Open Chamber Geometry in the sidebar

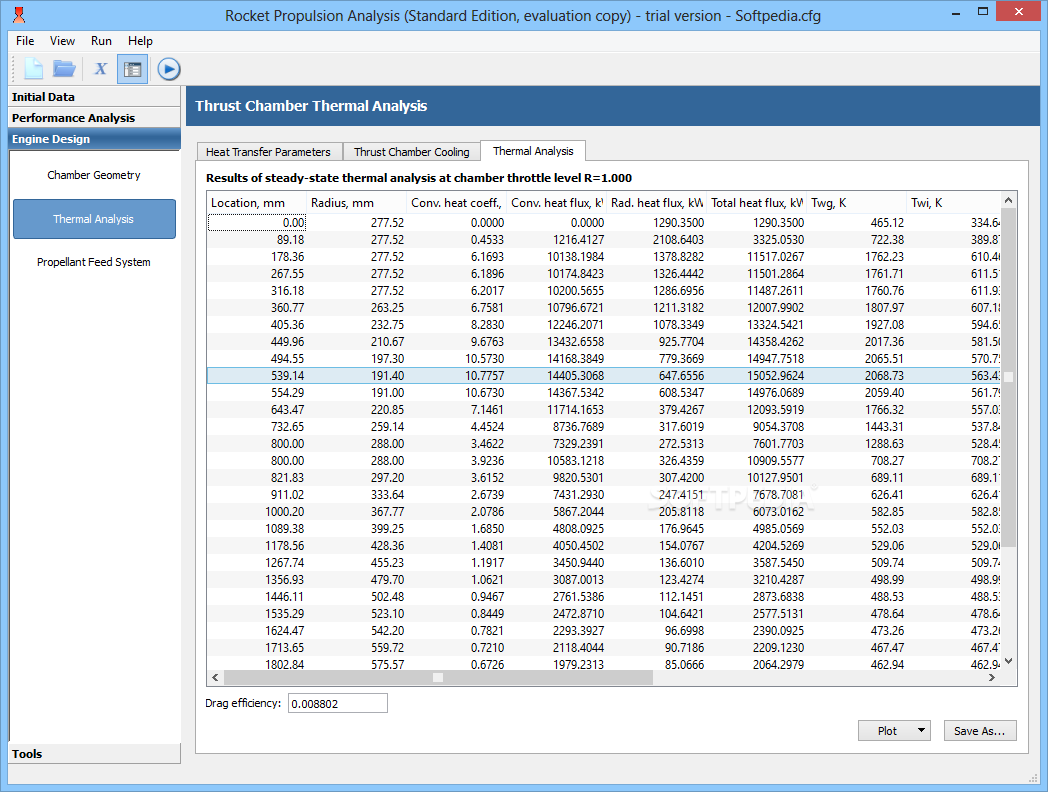pyautogui.click(x=94, y=175)
